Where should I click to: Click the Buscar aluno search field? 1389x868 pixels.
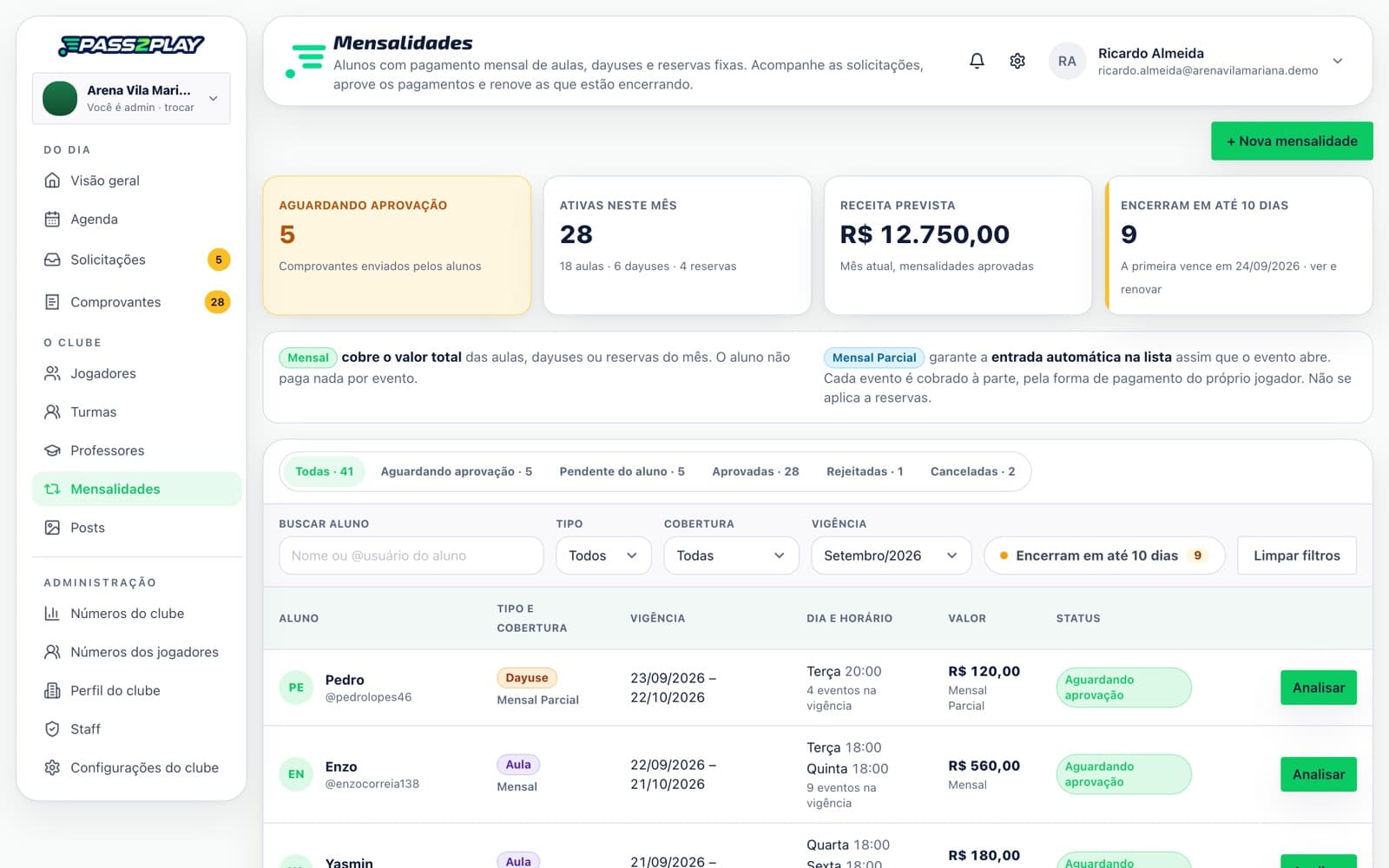[x=411, y=556]
